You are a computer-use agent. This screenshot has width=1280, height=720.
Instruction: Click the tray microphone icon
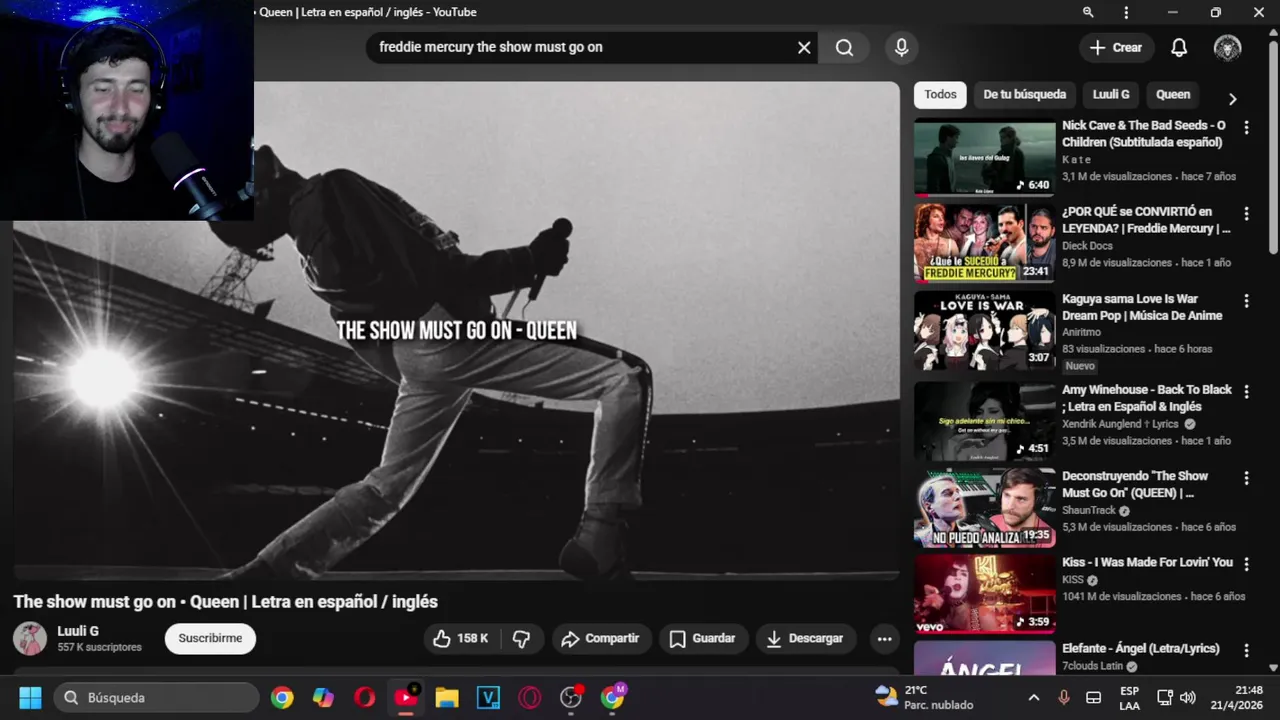tap(1064, 697)
